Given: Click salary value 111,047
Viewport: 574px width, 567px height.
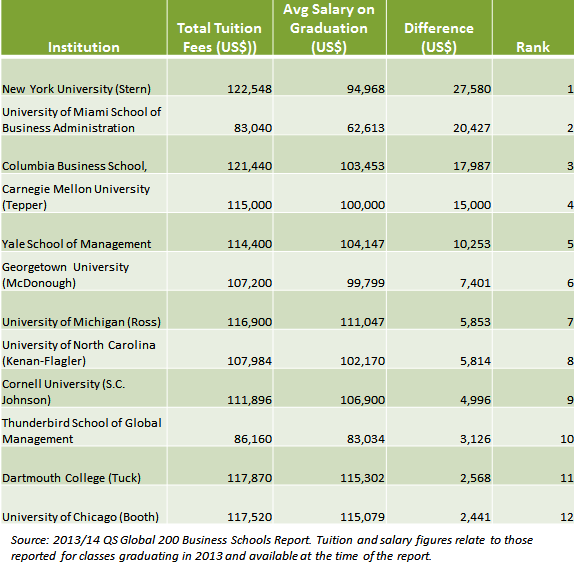Looking at the screenshot, I should pos(362,322).
